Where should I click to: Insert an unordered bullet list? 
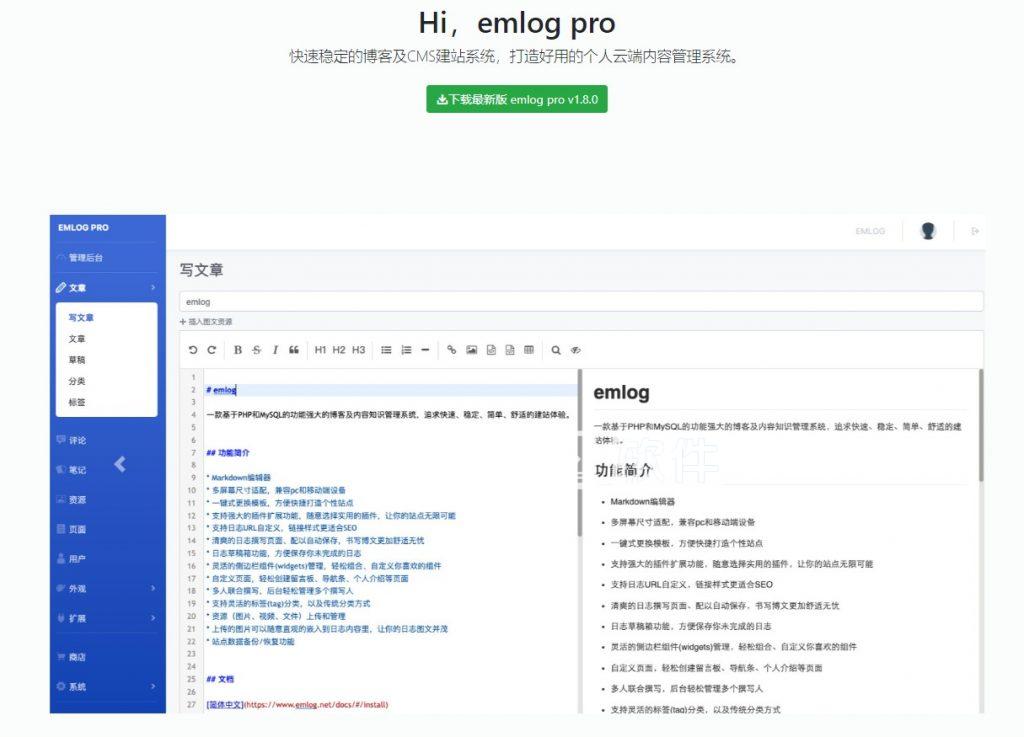tap(386, 350)
